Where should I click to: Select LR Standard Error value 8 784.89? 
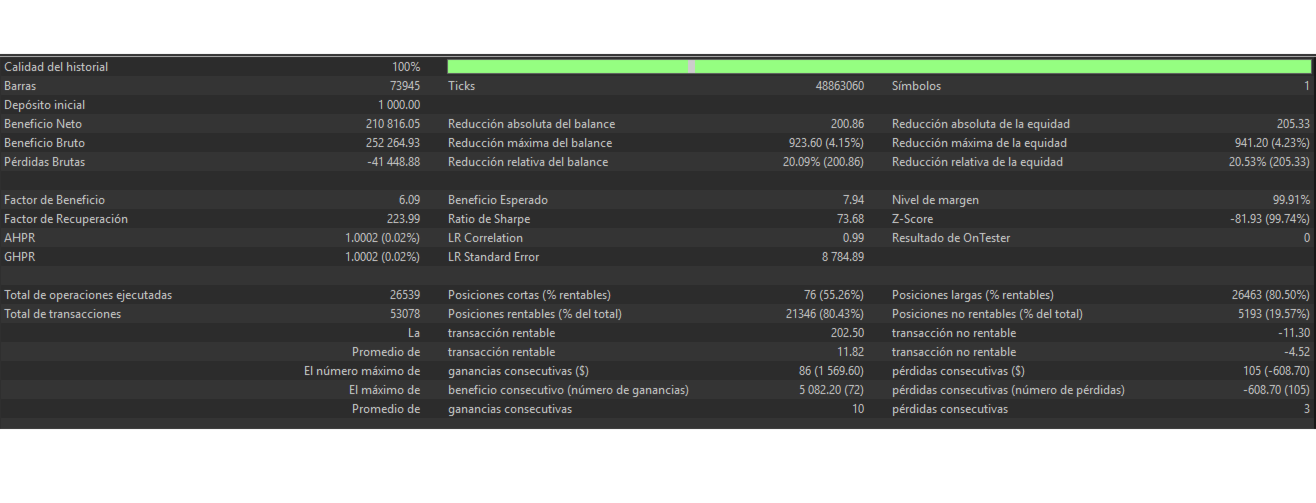click(843, 257)
